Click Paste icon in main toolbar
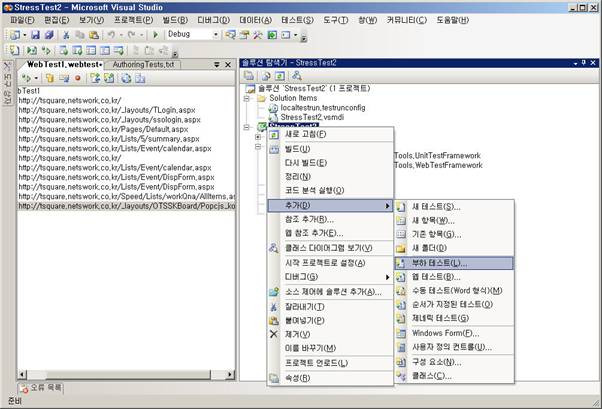This screenshot has width=602, height=409. pyautogui.click(x=94, y=35)
